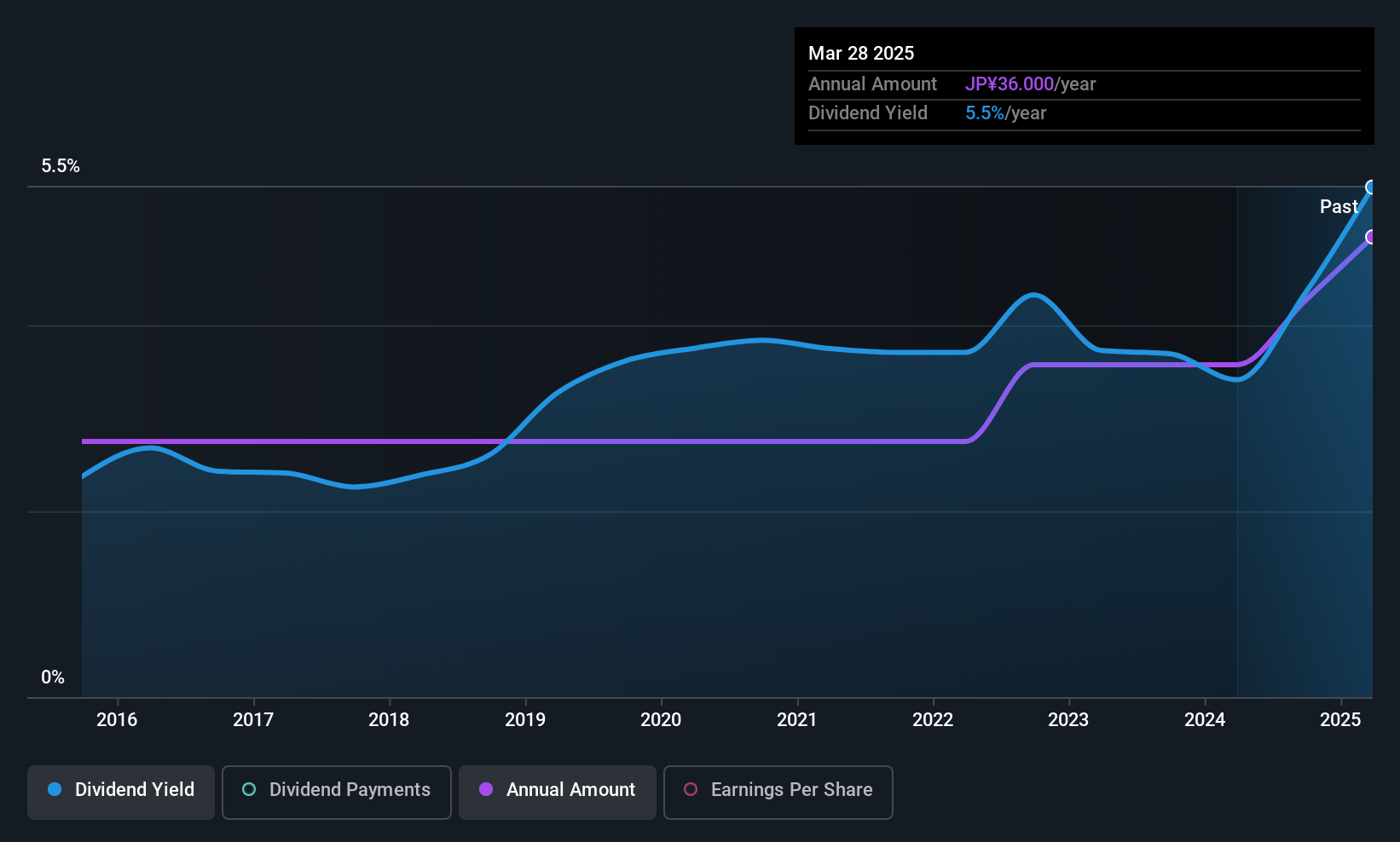Toggle the Annual Amount legend button
Screen dimensions: 1400x842
tap(557, 792)
